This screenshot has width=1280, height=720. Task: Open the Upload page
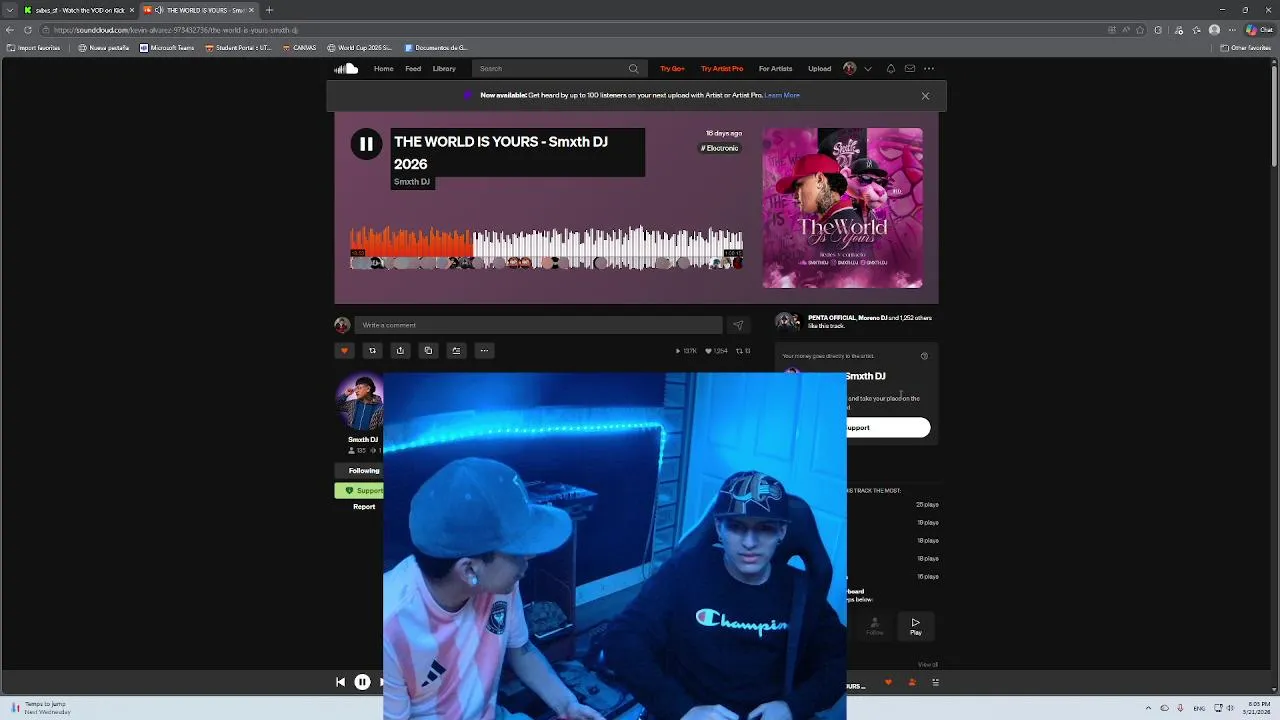click(819, 69)
